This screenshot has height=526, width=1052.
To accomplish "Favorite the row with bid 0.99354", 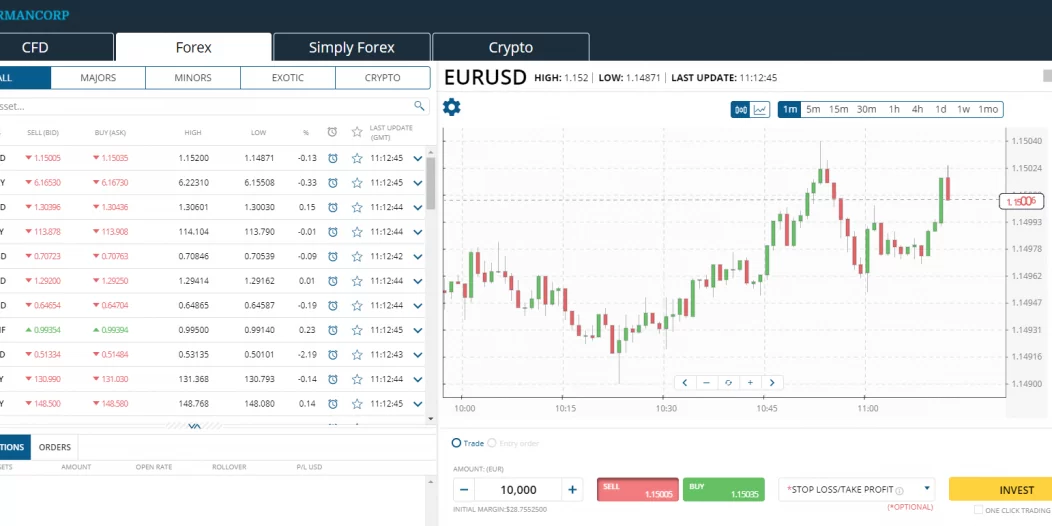I will click(x=357, y=330).
